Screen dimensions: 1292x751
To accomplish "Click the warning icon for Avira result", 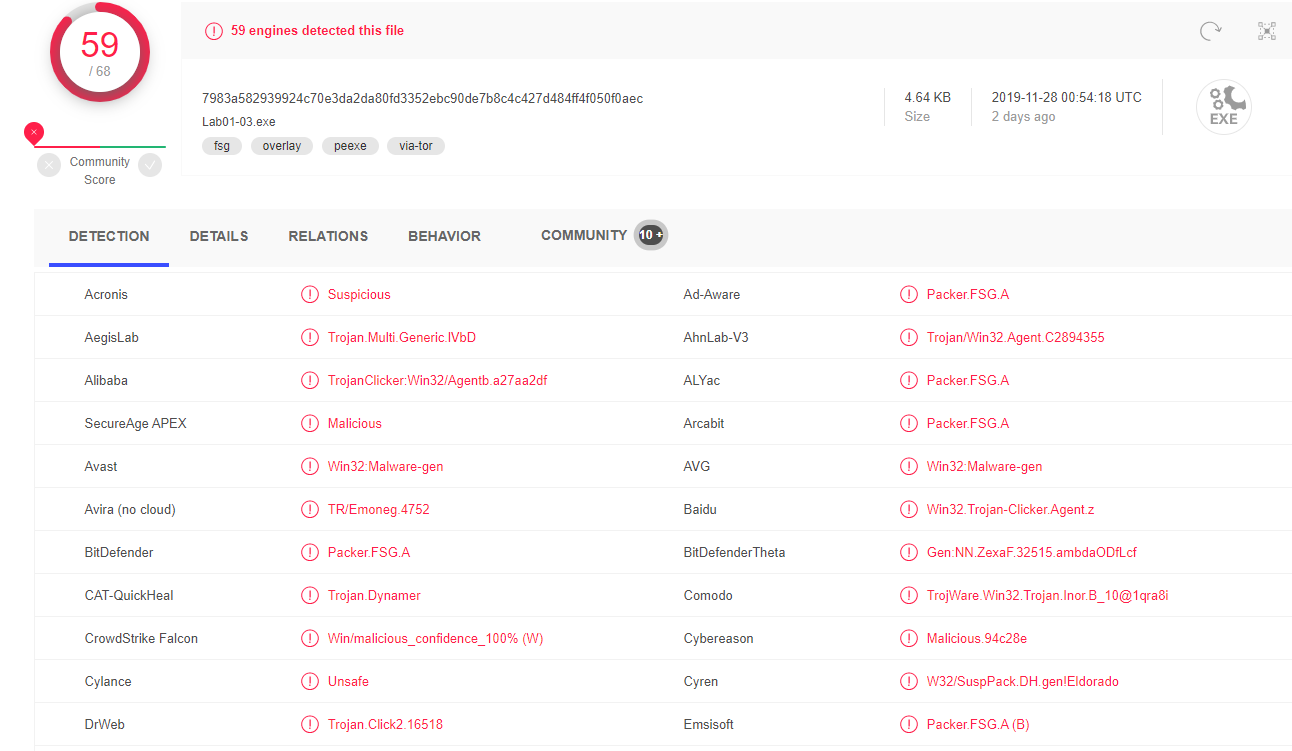I will (x=310, y=509).
